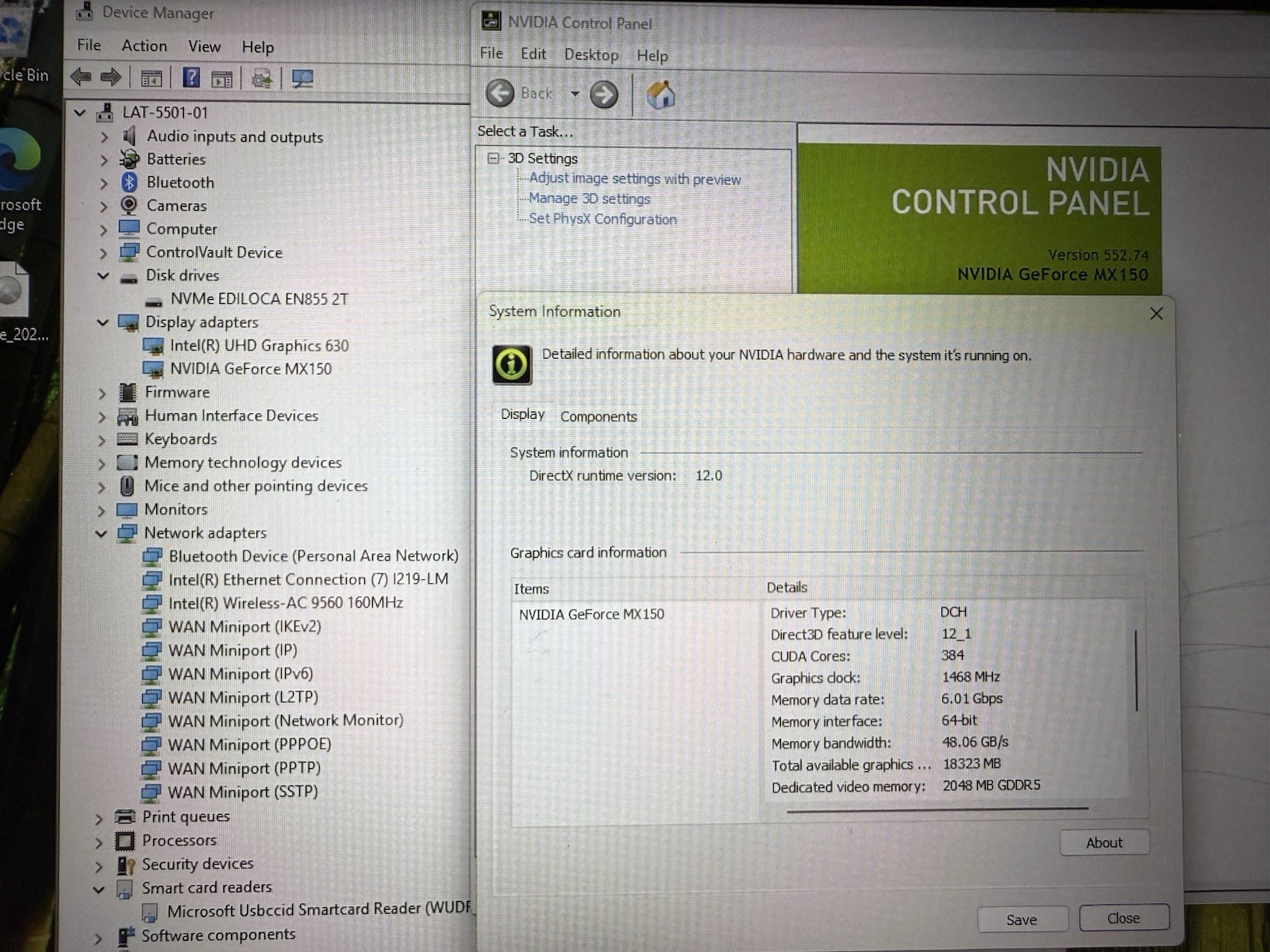Click the Forward arrow in Device Manager toolbar
Image resolution: width=1270 pixels, height=952 pixels.
point(111,77)
